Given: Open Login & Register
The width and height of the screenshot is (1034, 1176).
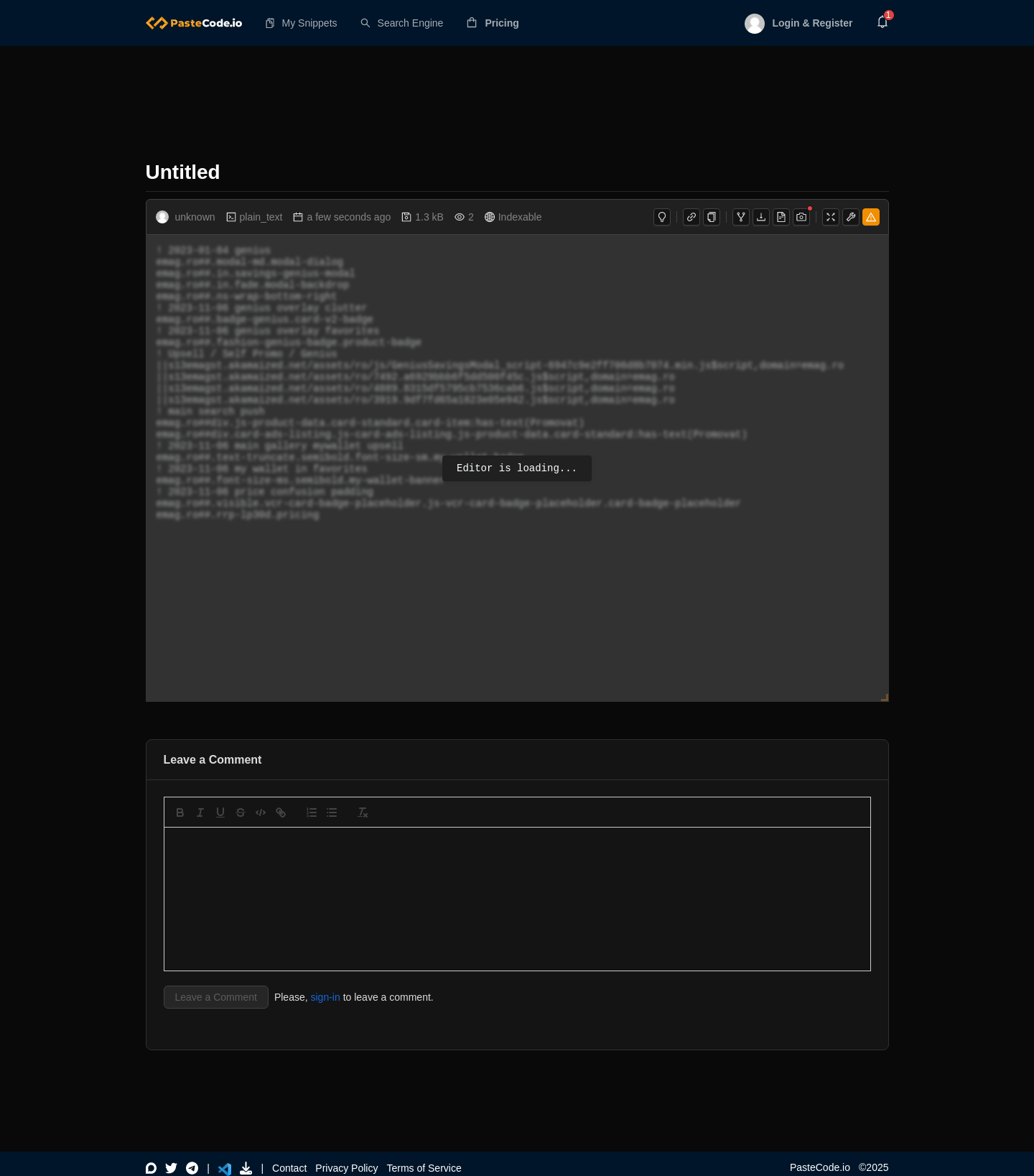Looking at the screenshot, I should click(x=799, y=23).
